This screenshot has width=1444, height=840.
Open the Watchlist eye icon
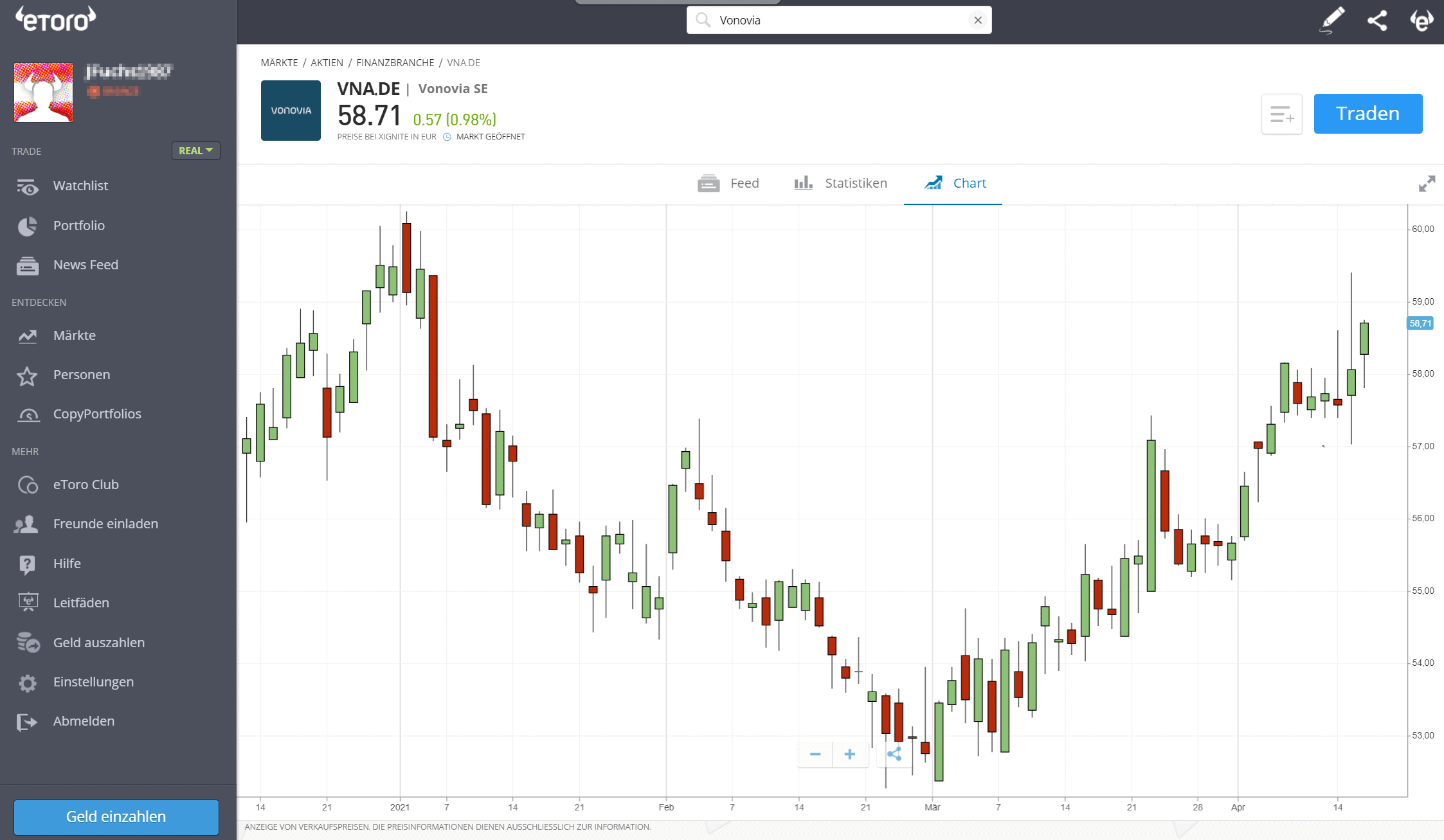[28, 186]
